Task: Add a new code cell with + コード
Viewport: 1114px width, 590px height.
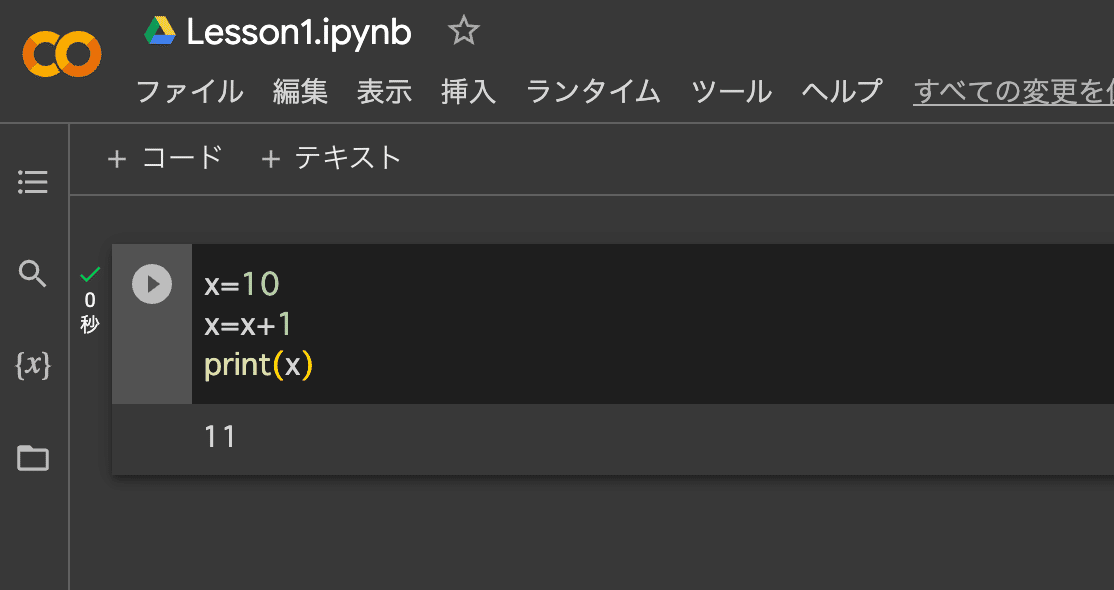Action: [165, 157]
